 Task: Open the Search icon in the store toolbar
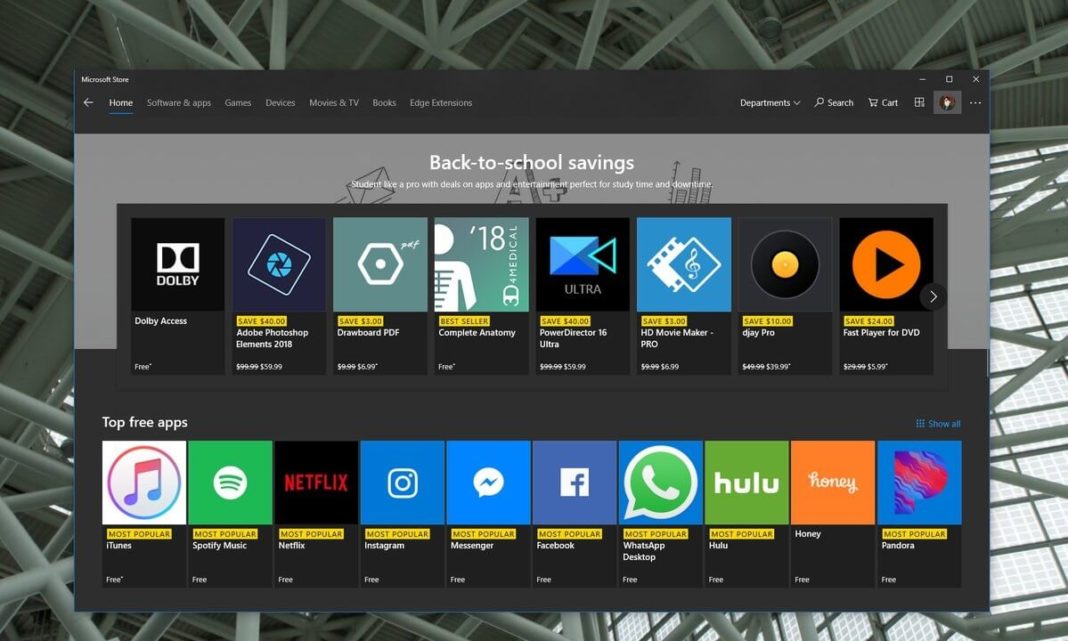pos(834,102)
